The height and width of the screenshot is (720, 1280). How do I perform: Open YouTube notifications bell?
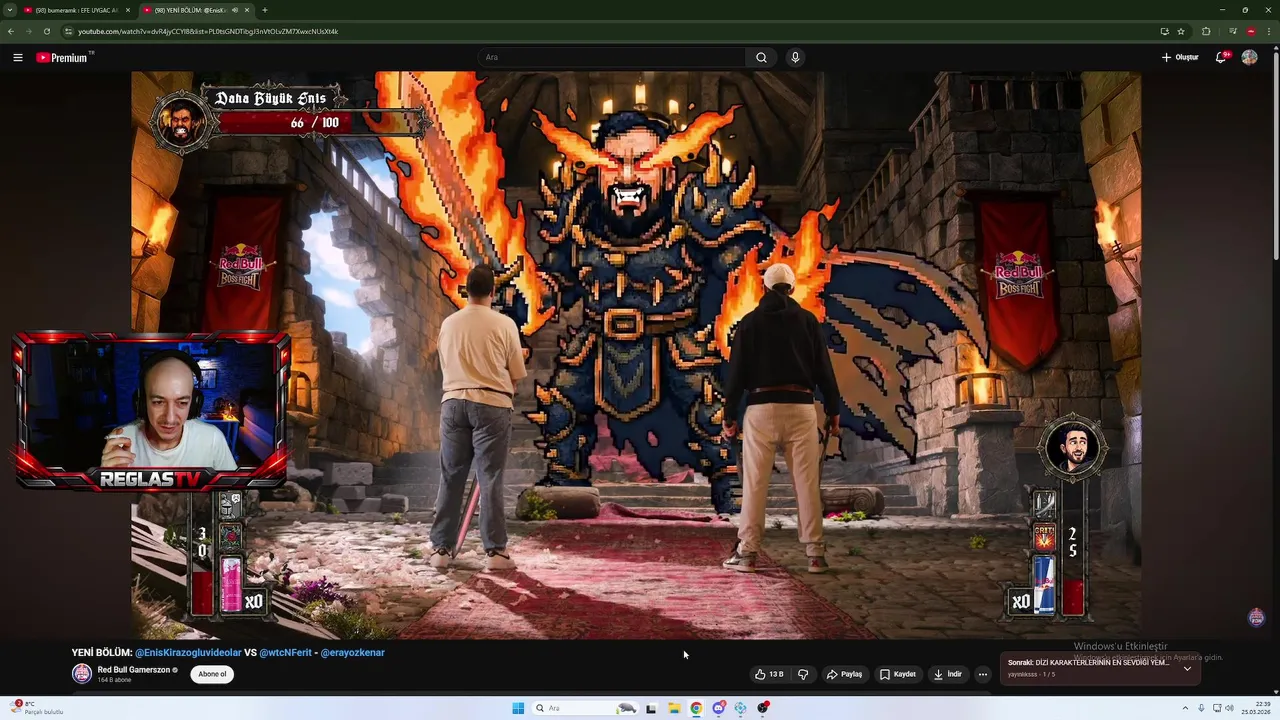pyautogui.click(x=1220, y=57)
